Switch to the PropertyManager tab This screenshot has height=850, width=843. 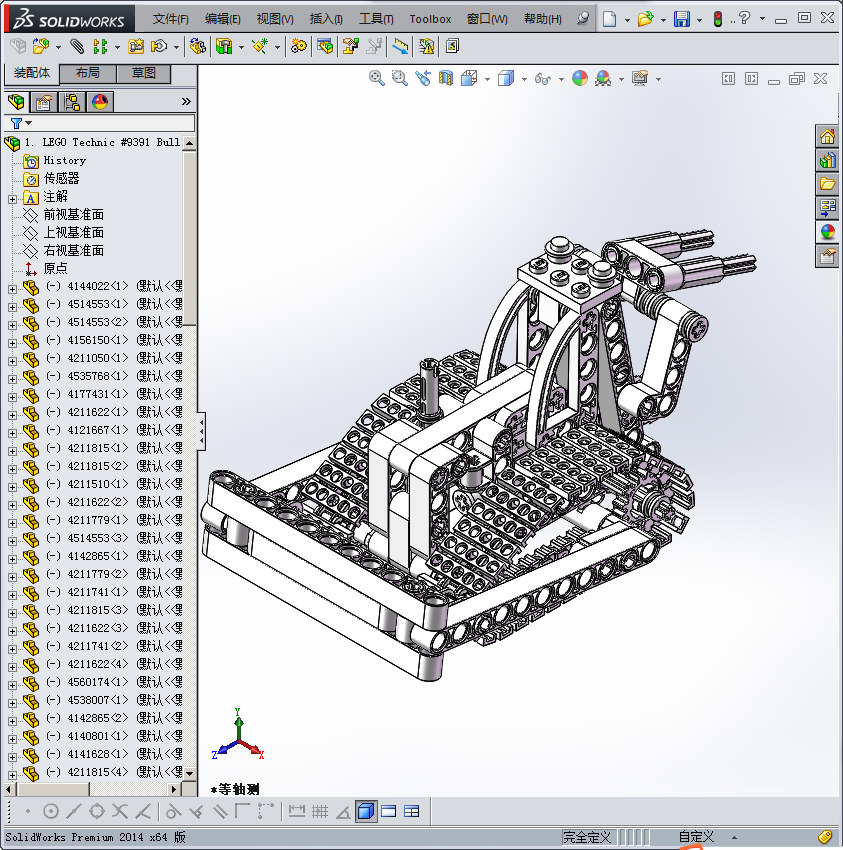coord(44,101)
